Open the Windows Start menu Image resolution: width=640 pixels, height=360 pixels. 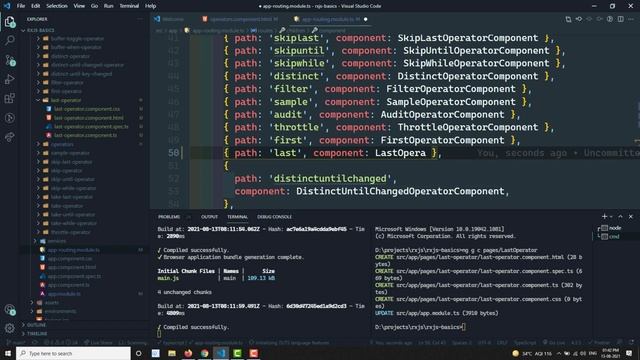click(x=7, y=353)
